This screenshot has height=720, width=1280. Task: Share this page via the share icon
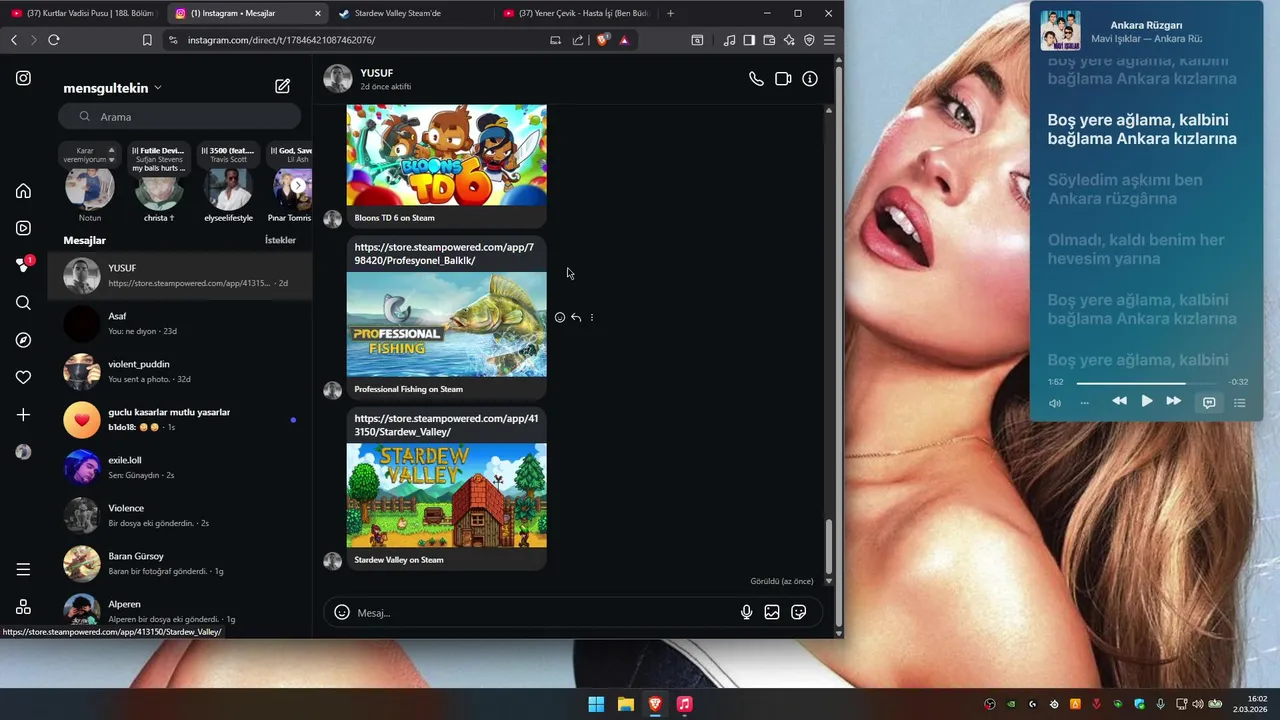point(578,40)
